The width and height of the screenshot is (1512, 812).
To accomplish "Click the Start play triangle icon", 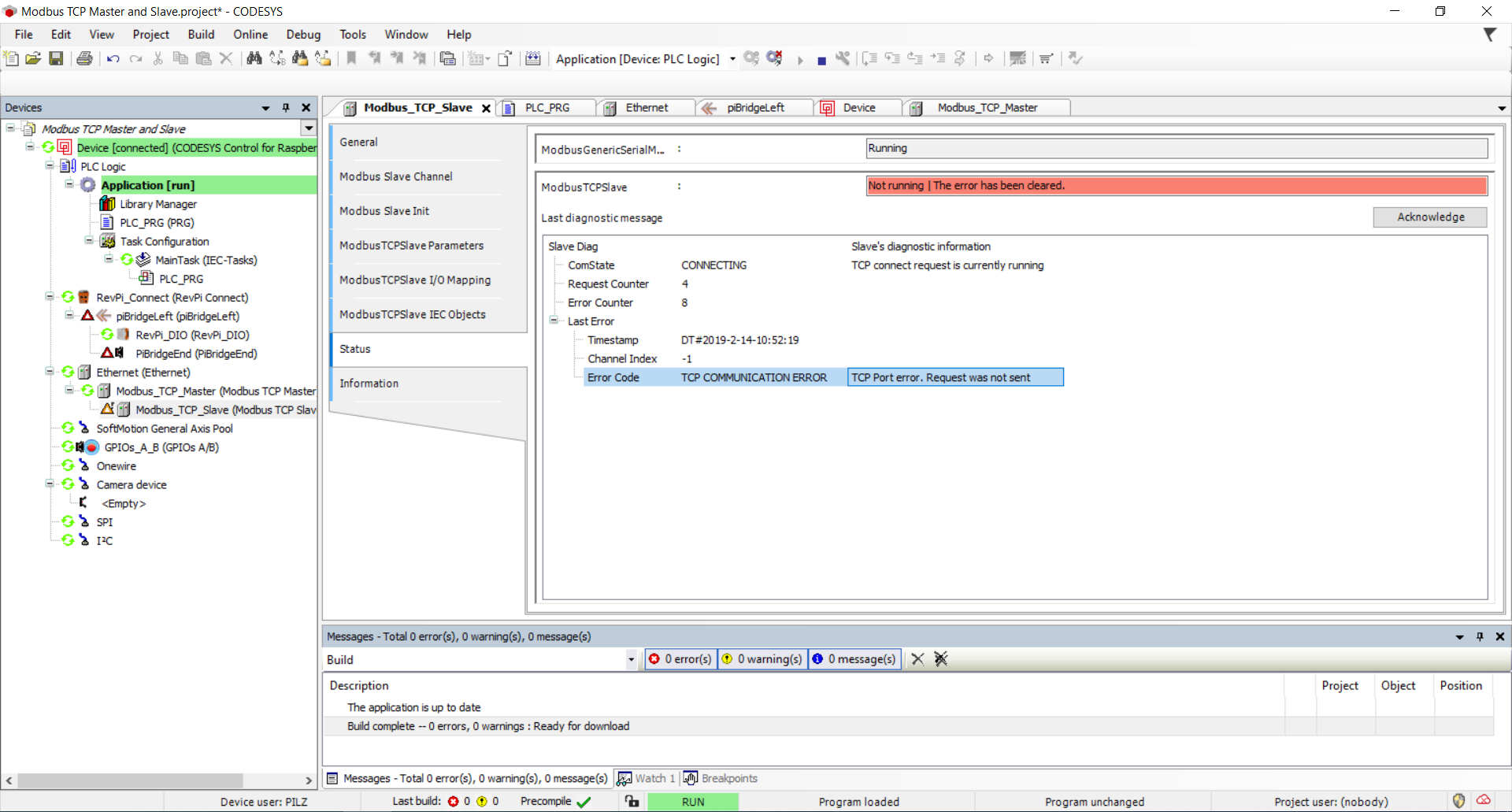I will click(x=800, y=60).
